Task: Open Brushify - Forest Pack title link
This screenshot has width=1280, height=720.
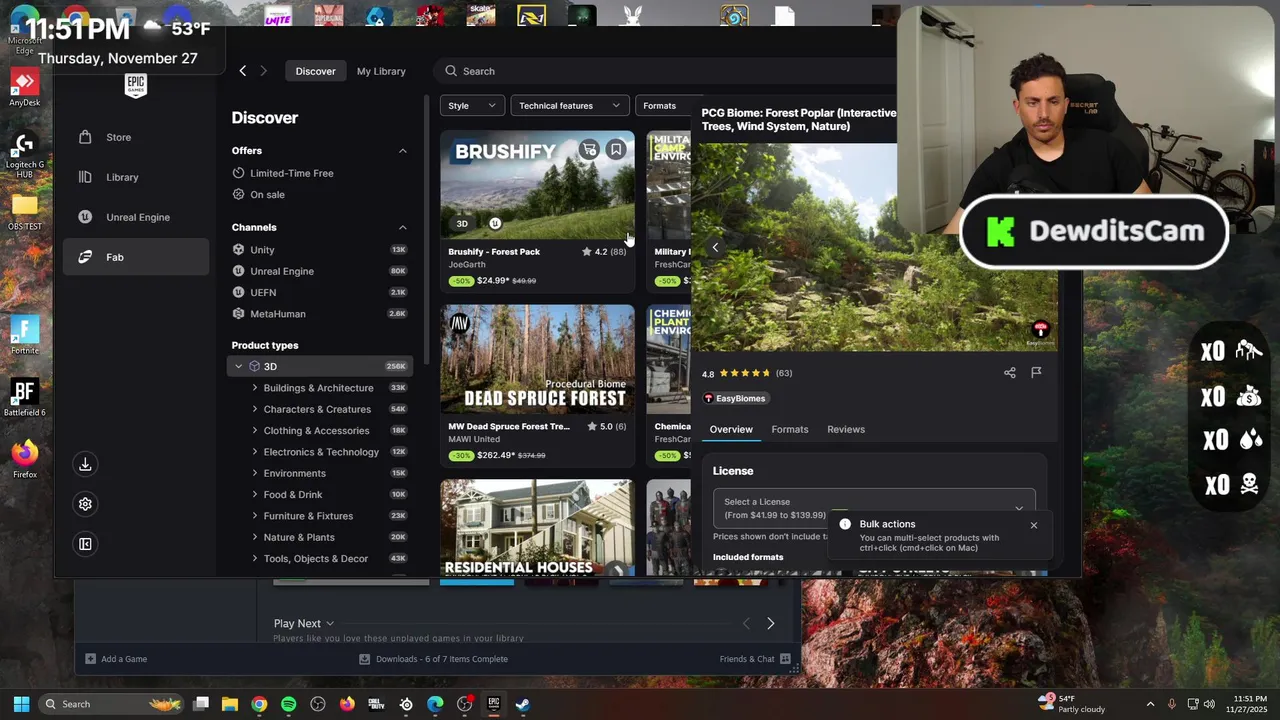Action: (494, 252)
